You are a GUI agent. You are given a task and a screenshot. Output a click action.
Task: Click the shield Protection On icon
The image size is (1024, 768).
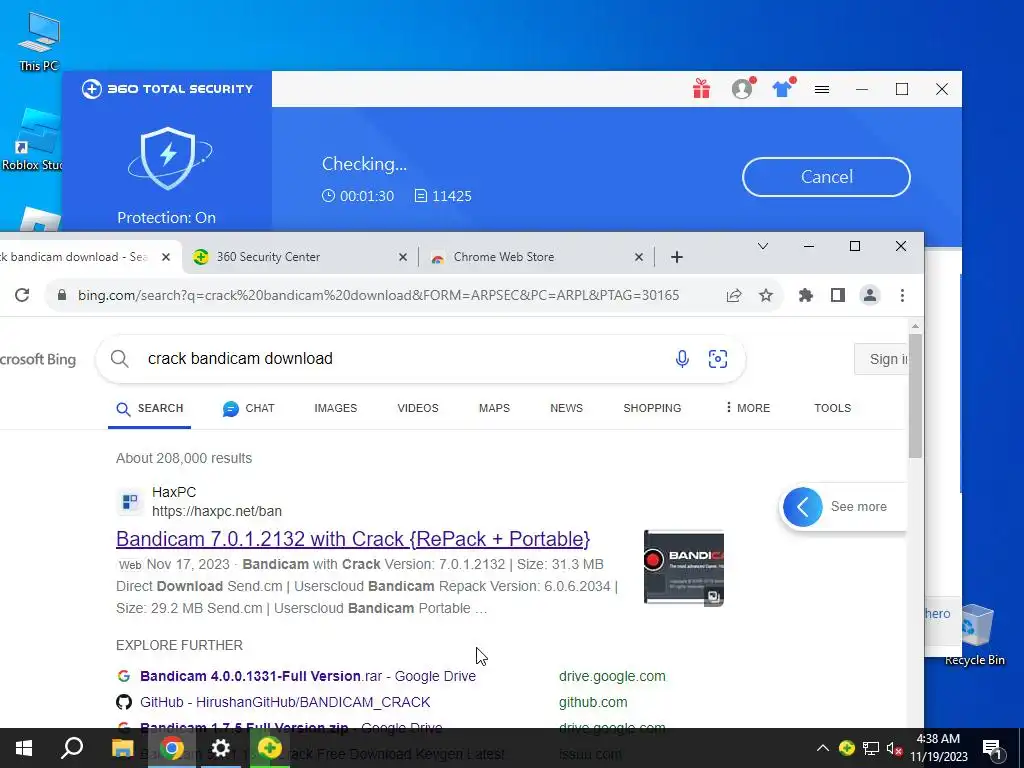(168, 158)
